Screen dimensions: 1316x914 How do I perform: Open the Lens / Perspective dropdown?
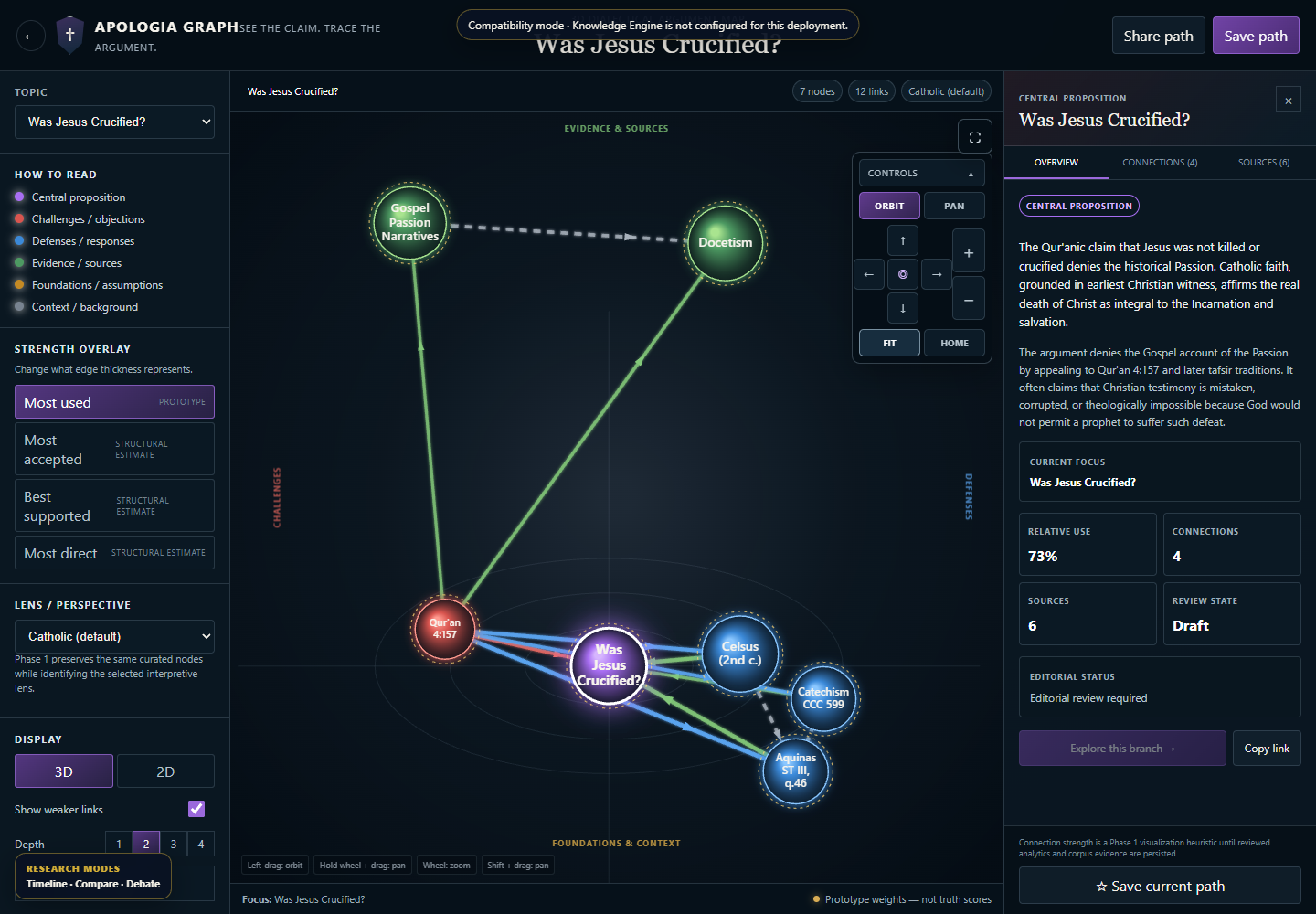[114, 636]
